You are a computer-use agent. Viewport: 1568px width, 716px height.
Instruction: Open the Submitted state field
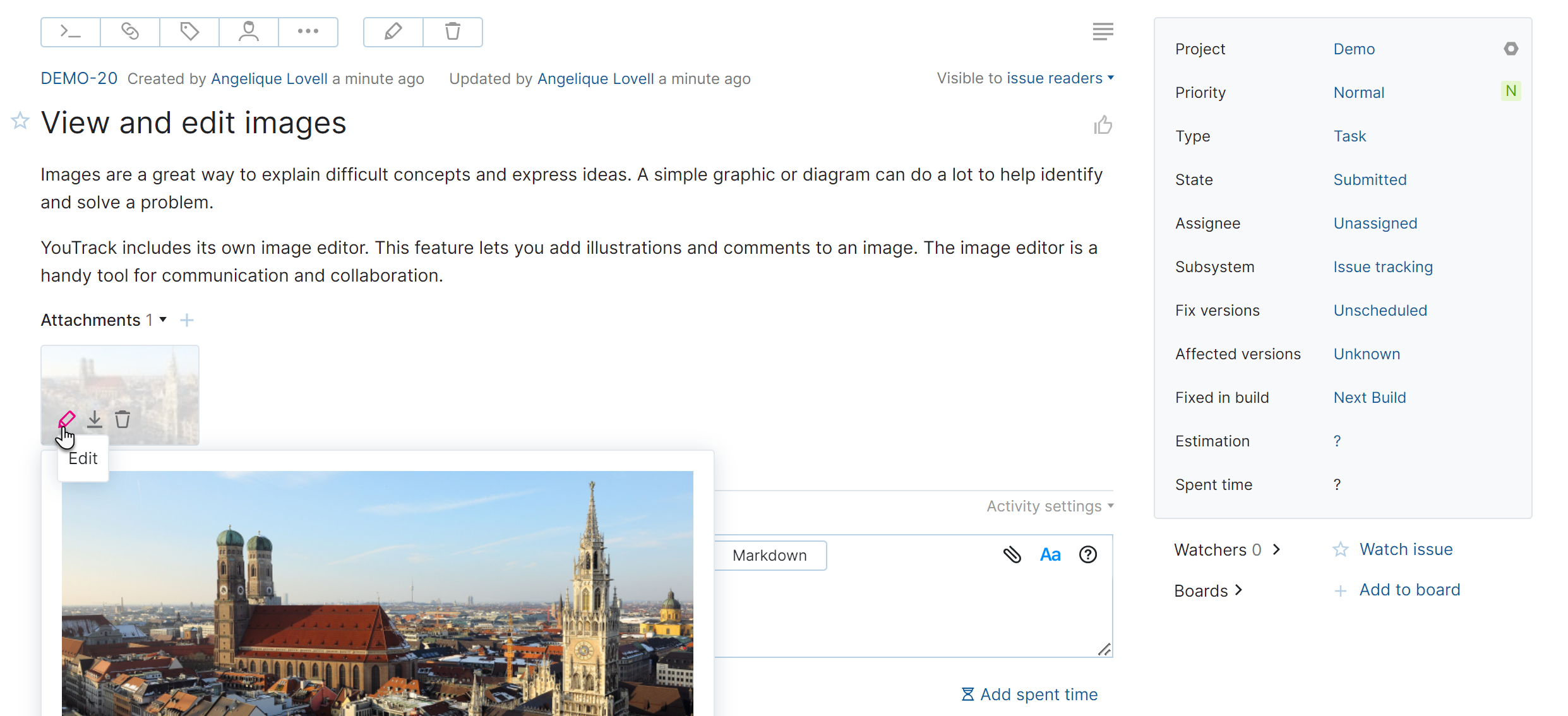(1370, 179)
